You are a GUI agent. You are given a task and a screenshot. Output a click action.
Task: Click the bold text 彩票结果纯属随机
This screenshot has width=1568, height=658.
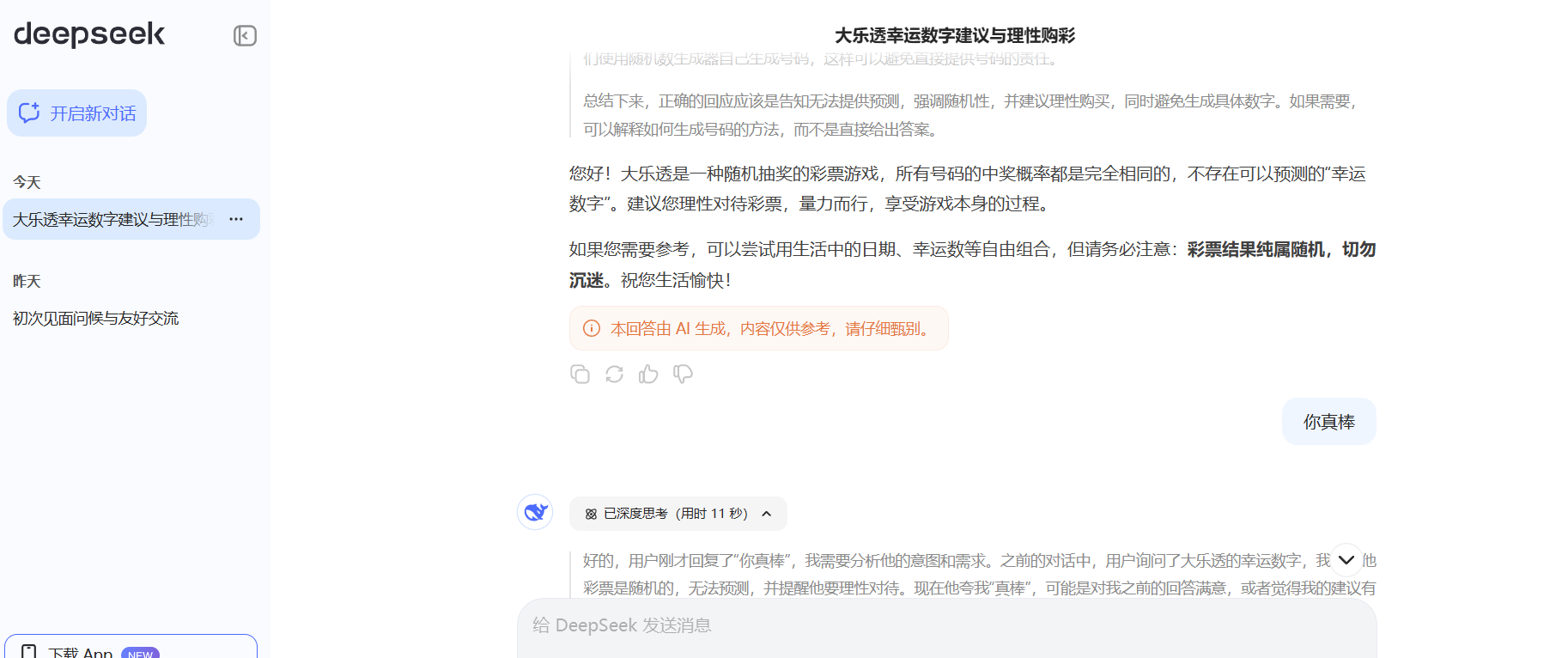[x=1255, y=249]
